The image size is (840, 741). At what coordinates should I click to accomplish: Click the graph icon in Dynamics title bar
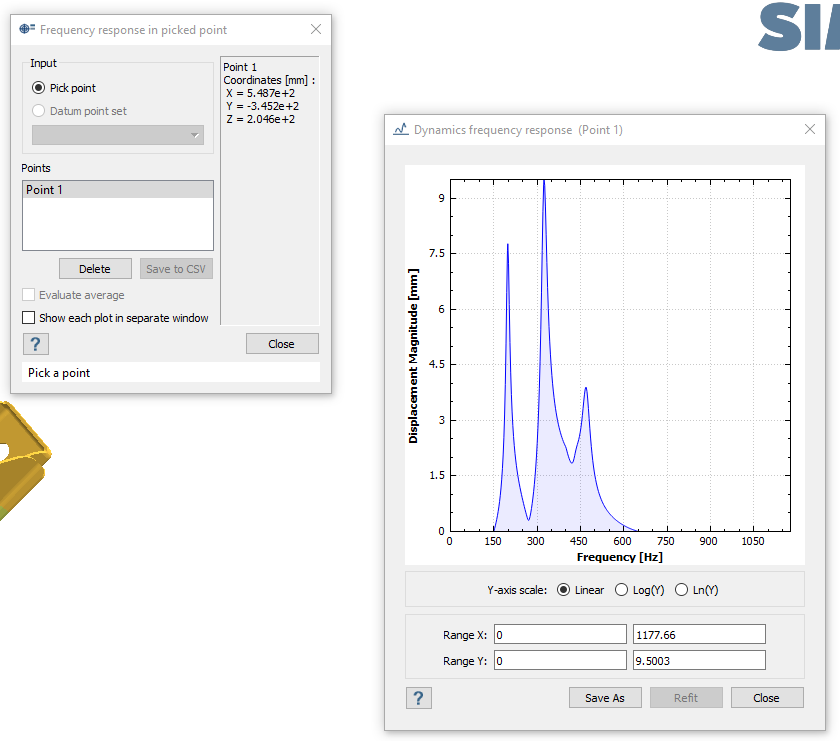click(400, 130)
